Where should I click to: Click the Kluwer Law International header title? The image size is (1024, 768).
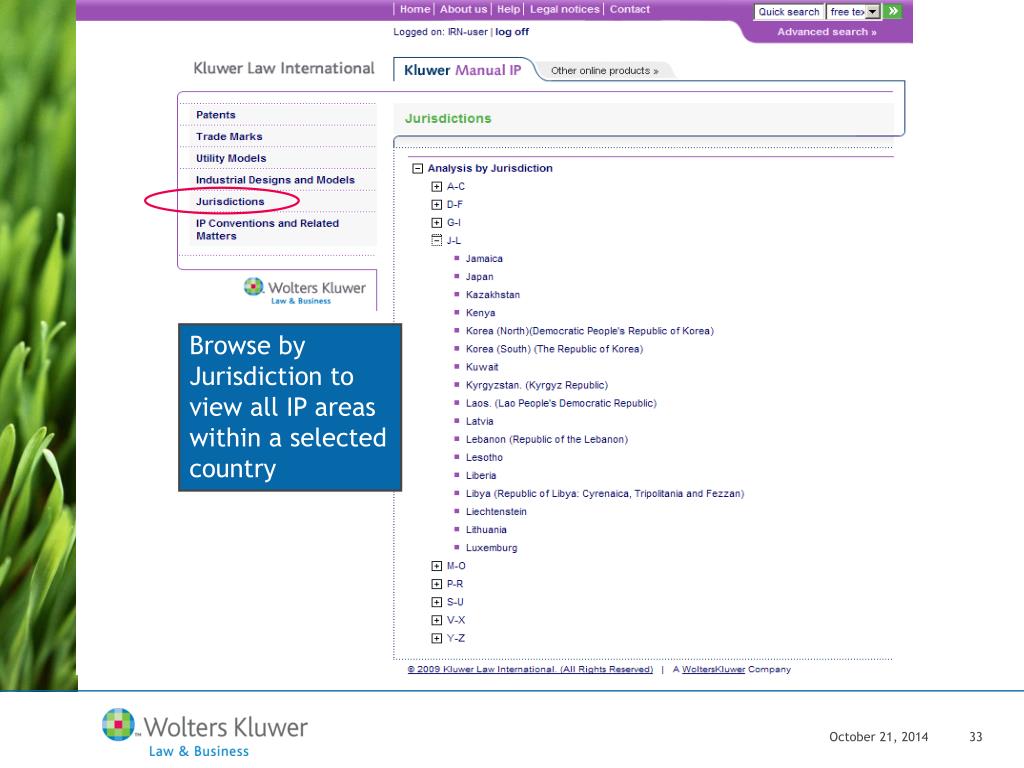284,68
